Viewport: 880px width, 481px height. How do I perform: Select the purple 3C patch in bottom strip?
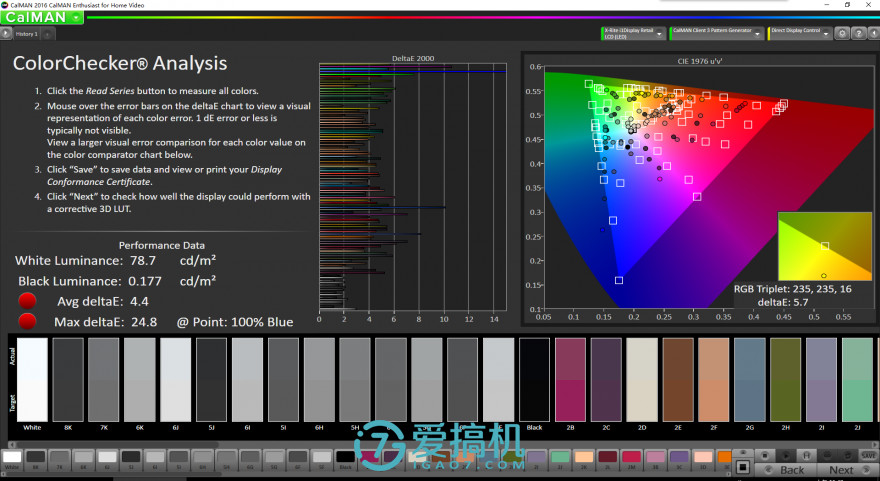point(679,459)
